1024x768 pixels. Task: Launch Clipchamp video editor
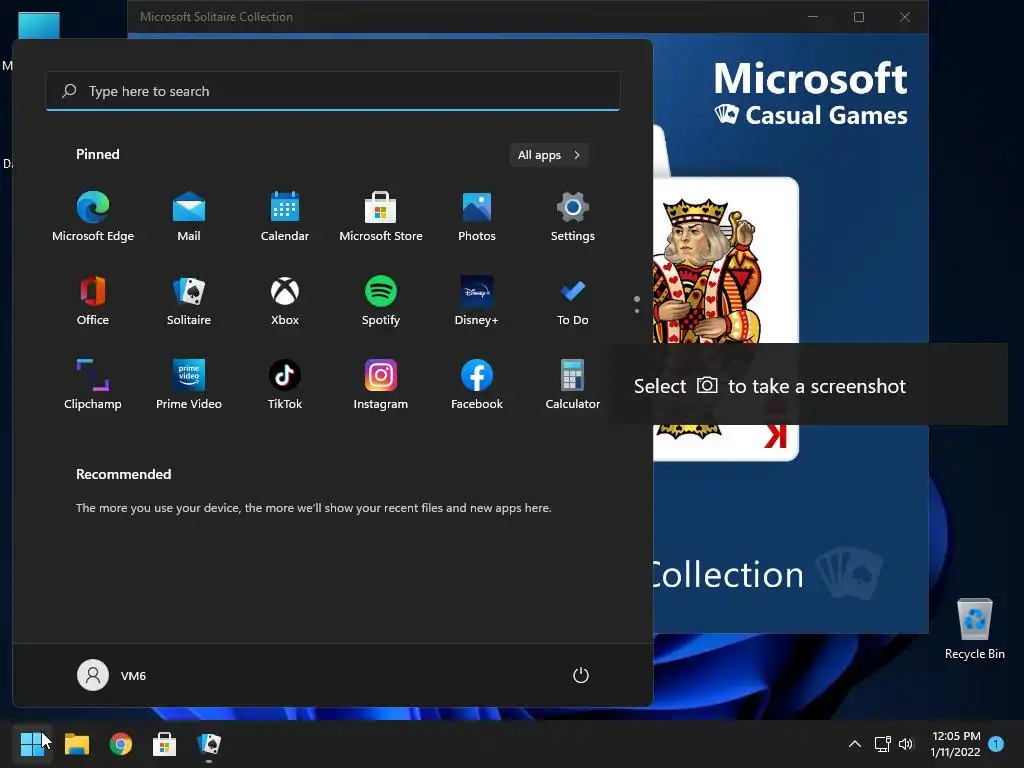click(x=93, y=384)
